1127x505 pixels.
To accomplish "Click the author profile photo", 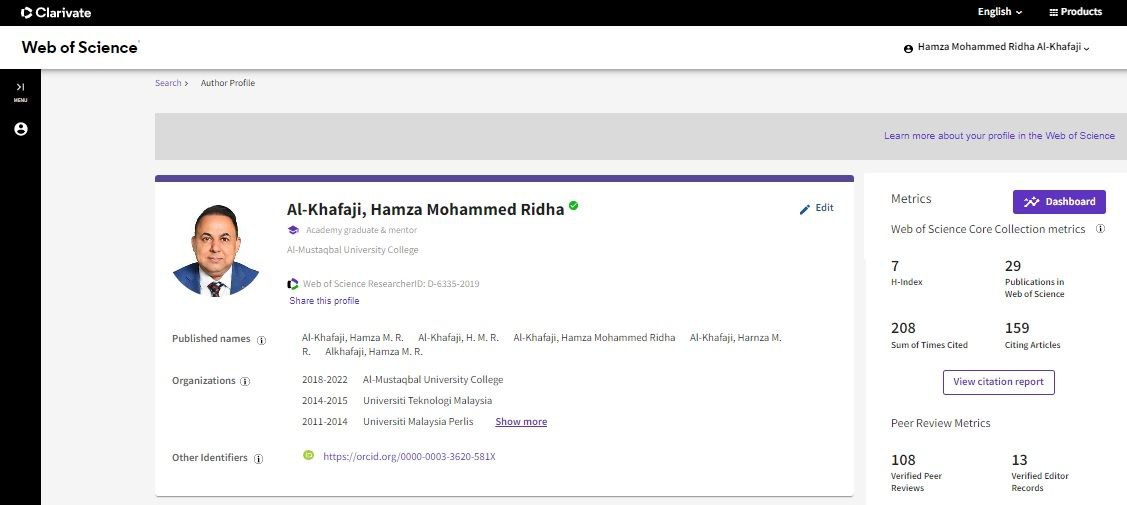I will click(217, 250).
